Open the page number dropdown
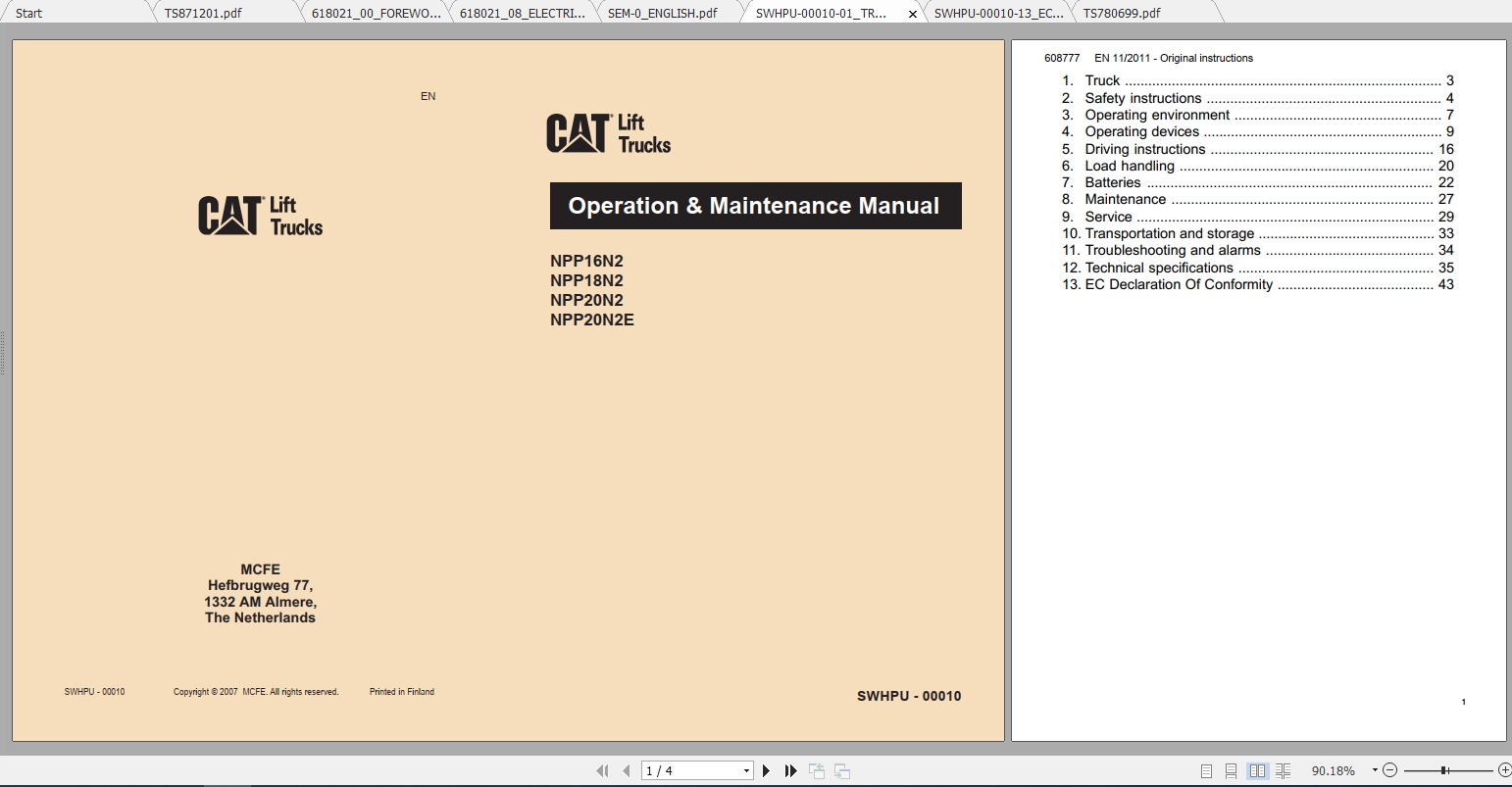This screenshot has height=787, width=1512. 746,770
